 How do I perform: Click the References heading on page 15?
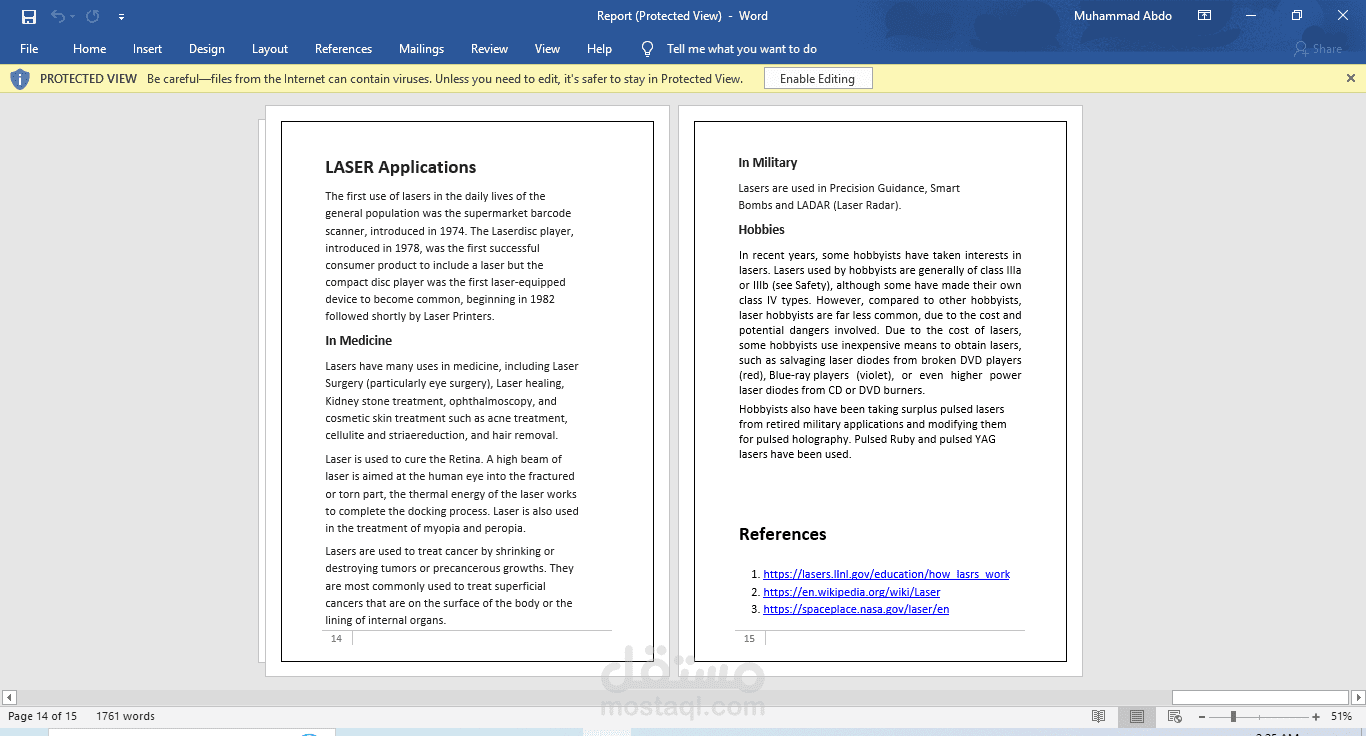pyautogui.click(x=782, y=534)
